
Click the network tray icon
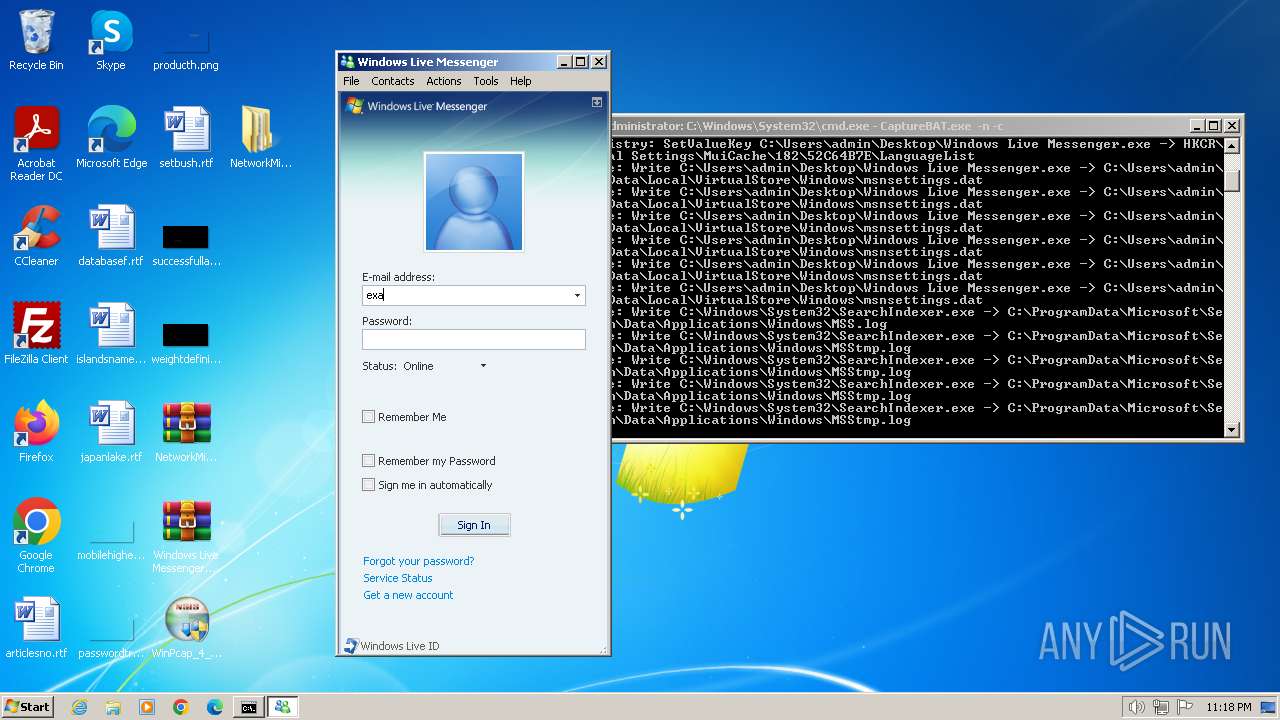point(1161,707)
